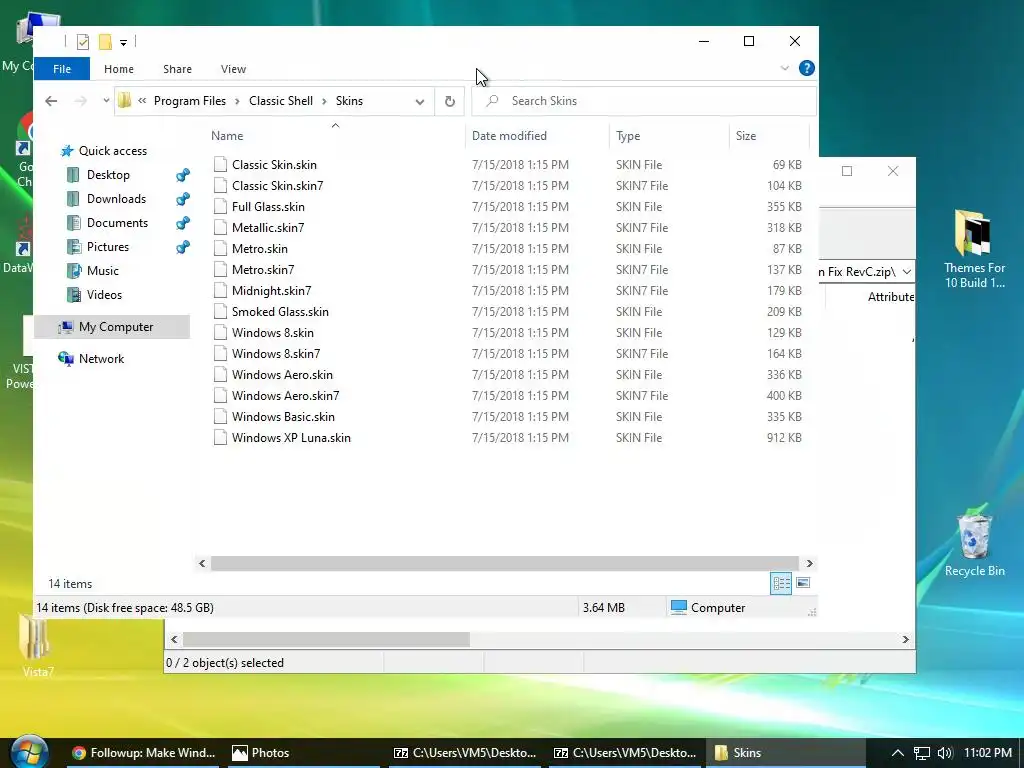
Task: Select the Full Glass.skin file icon
Action: click(x=220, y=206)
